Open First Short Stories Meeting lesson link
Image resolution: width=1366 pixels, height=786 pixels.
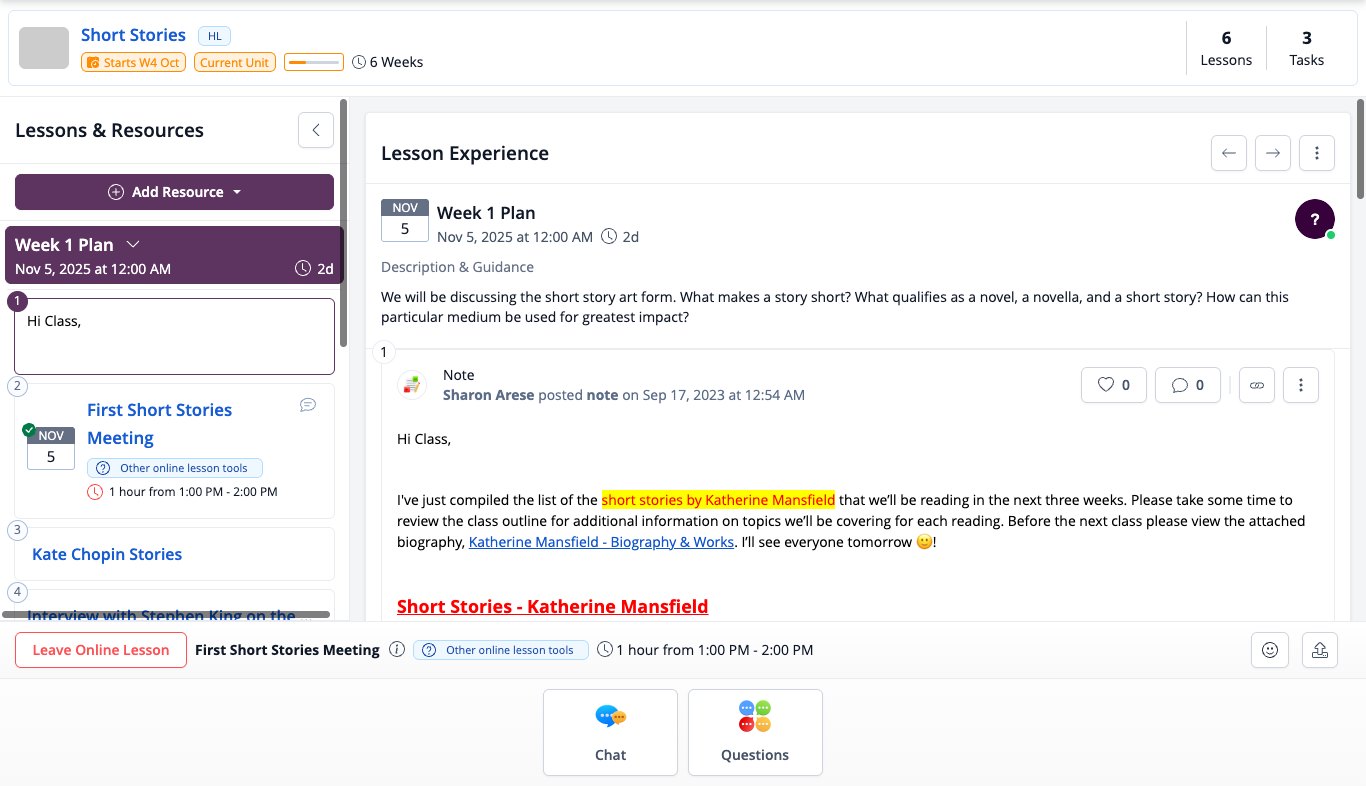click(x=160, y=424)
